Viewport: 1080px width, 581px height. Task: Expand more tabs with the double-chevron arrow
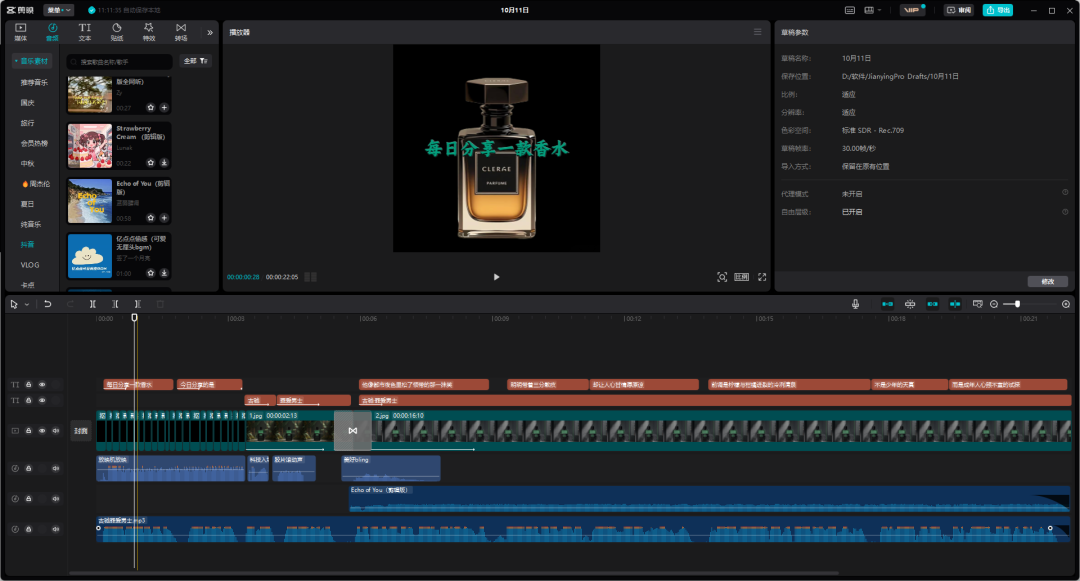[x=210, y=32]
